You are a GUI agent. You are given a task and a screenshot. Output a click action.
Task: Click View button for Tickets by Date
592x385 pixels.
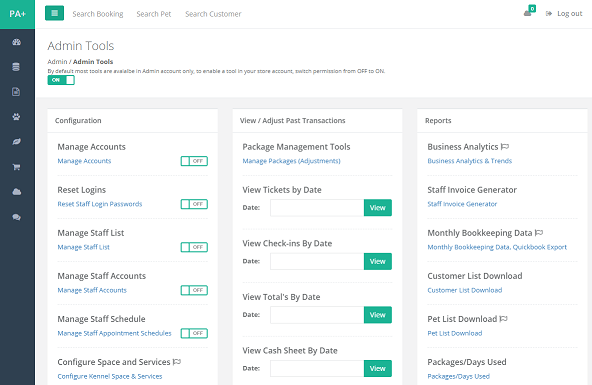378,208
